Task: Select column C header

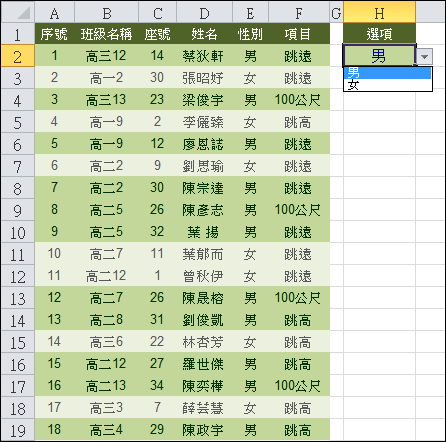Action: pos(157,13)
